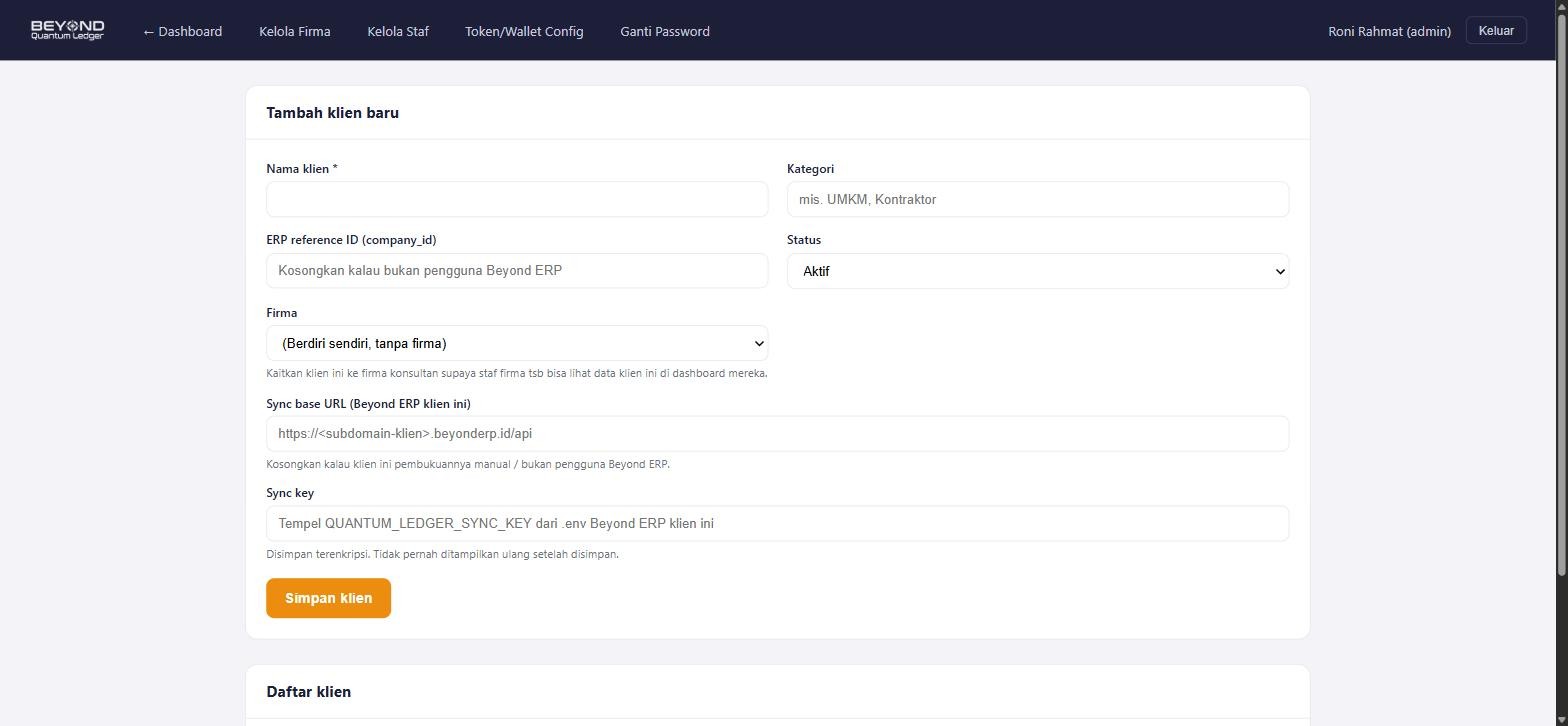Click the ERP reference ID field
Screen dimensions: 1568x726
tap(517, 270)
